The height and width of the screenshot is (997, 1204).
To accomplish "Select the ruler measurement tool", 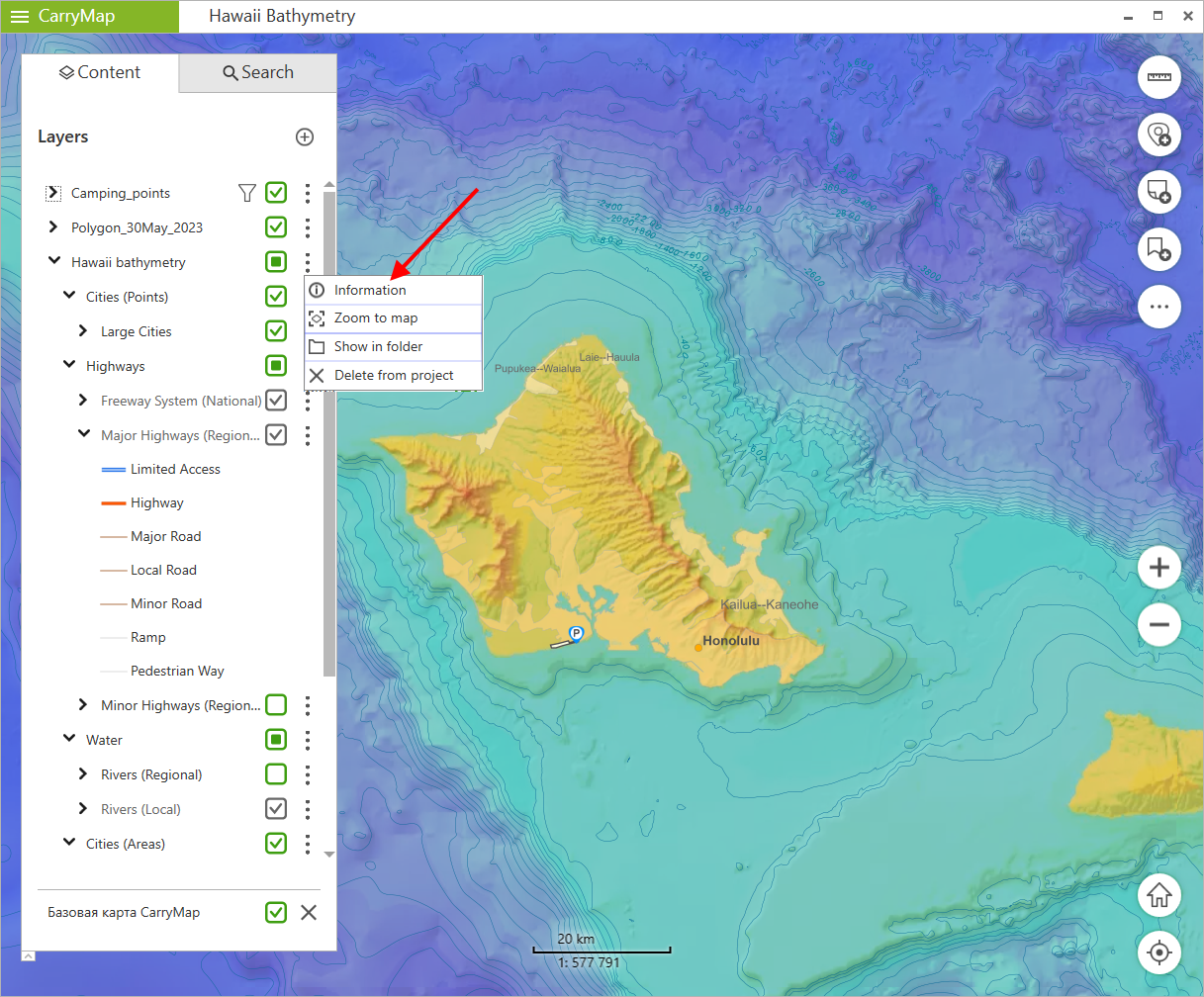I will coord(1158,77).
